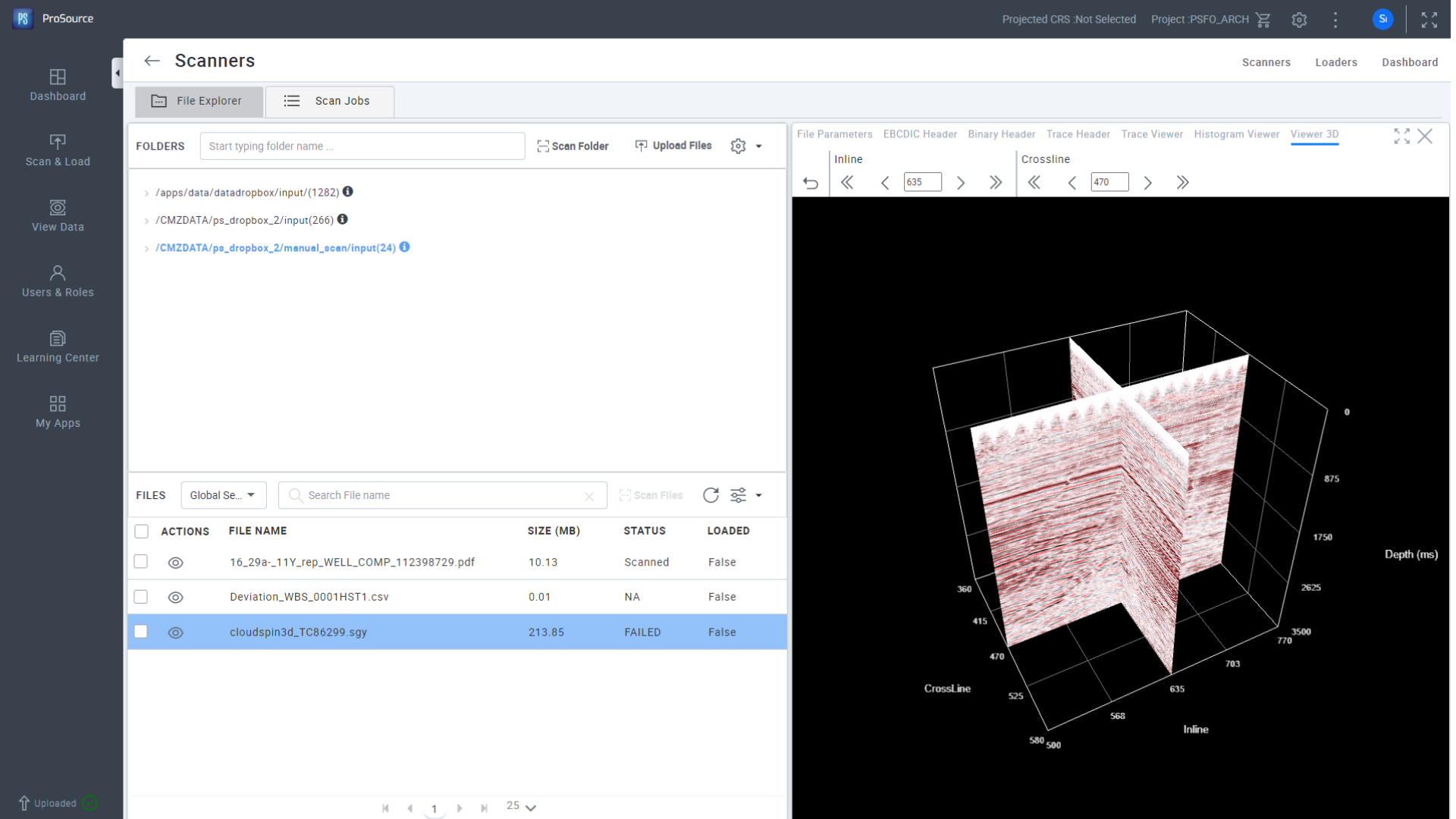The height and width of the screenshot is (819, 1456).
Task: Open the Learning Center
Action: coord(57,346)
